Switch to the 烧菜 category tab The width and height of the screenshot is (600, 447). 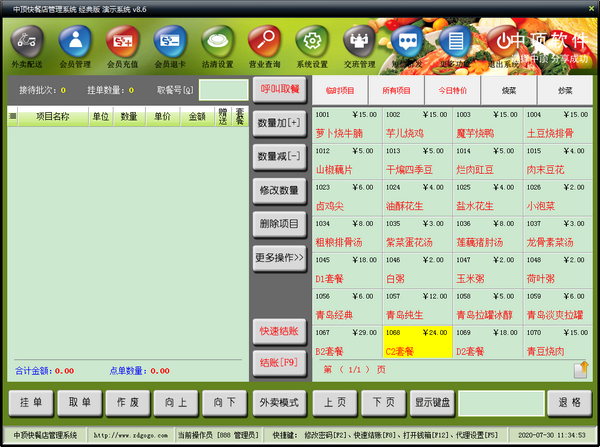(x=509, y=91)
